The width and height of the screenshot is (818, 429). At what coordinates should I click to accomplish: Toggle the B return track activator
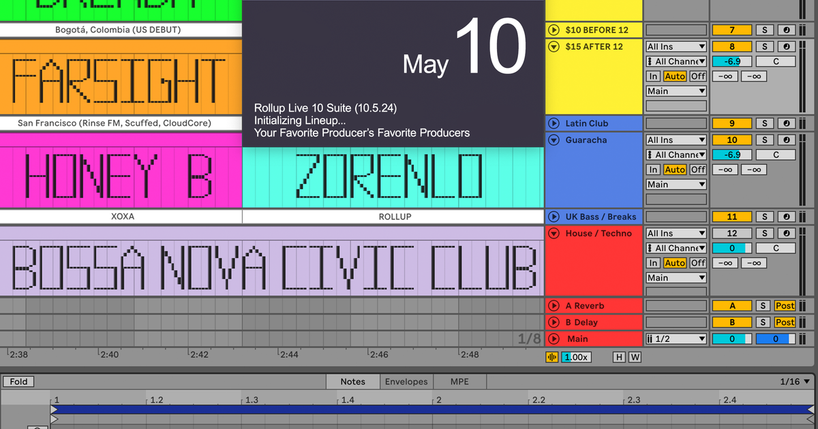coord(732,322)
